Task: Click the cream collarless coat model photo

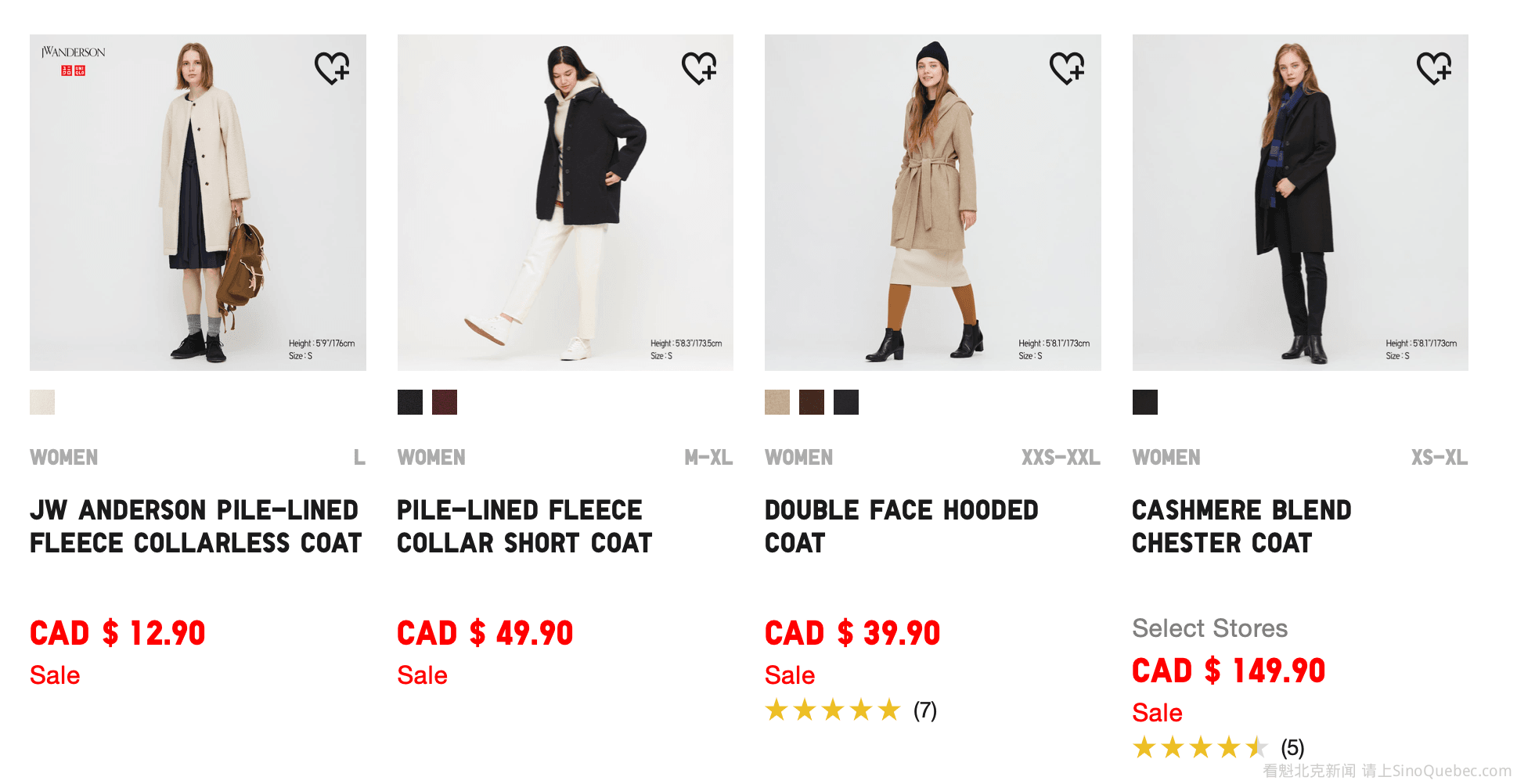Action: point(197,203)
